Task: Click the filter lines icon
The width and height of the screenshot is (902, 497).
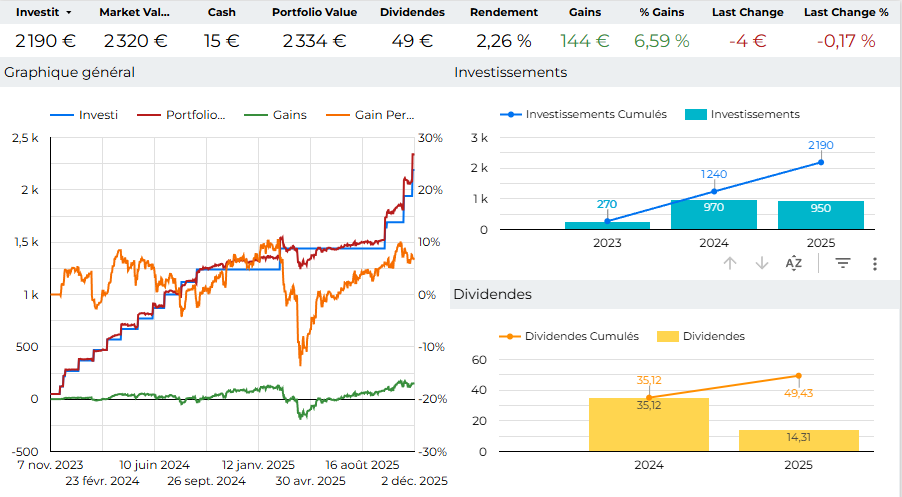Action: coord(843,264)
